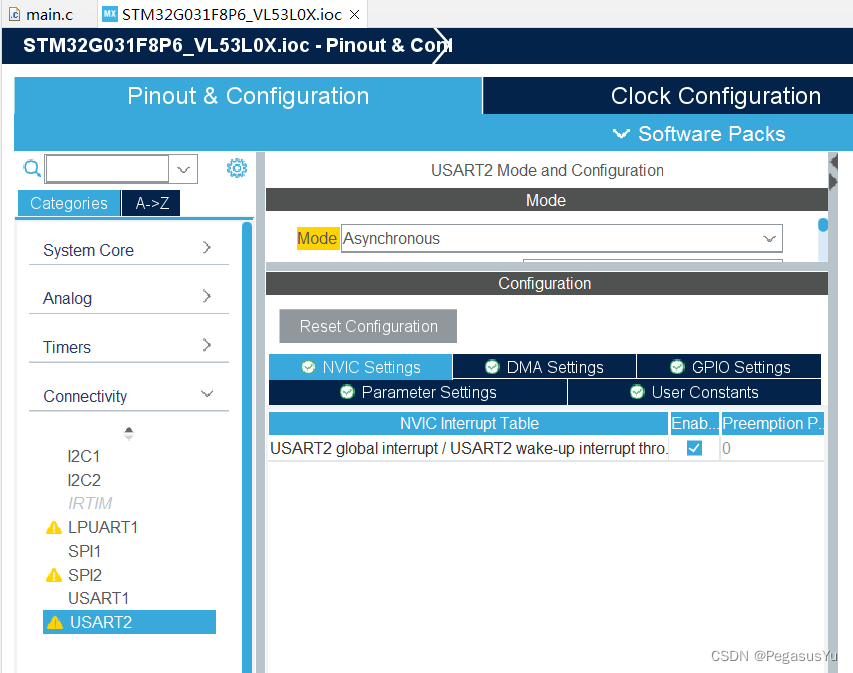The width and height of the screenshot is (853, 673).
Task: Click GPIO Settings green check icon
Action: (677, 367)
